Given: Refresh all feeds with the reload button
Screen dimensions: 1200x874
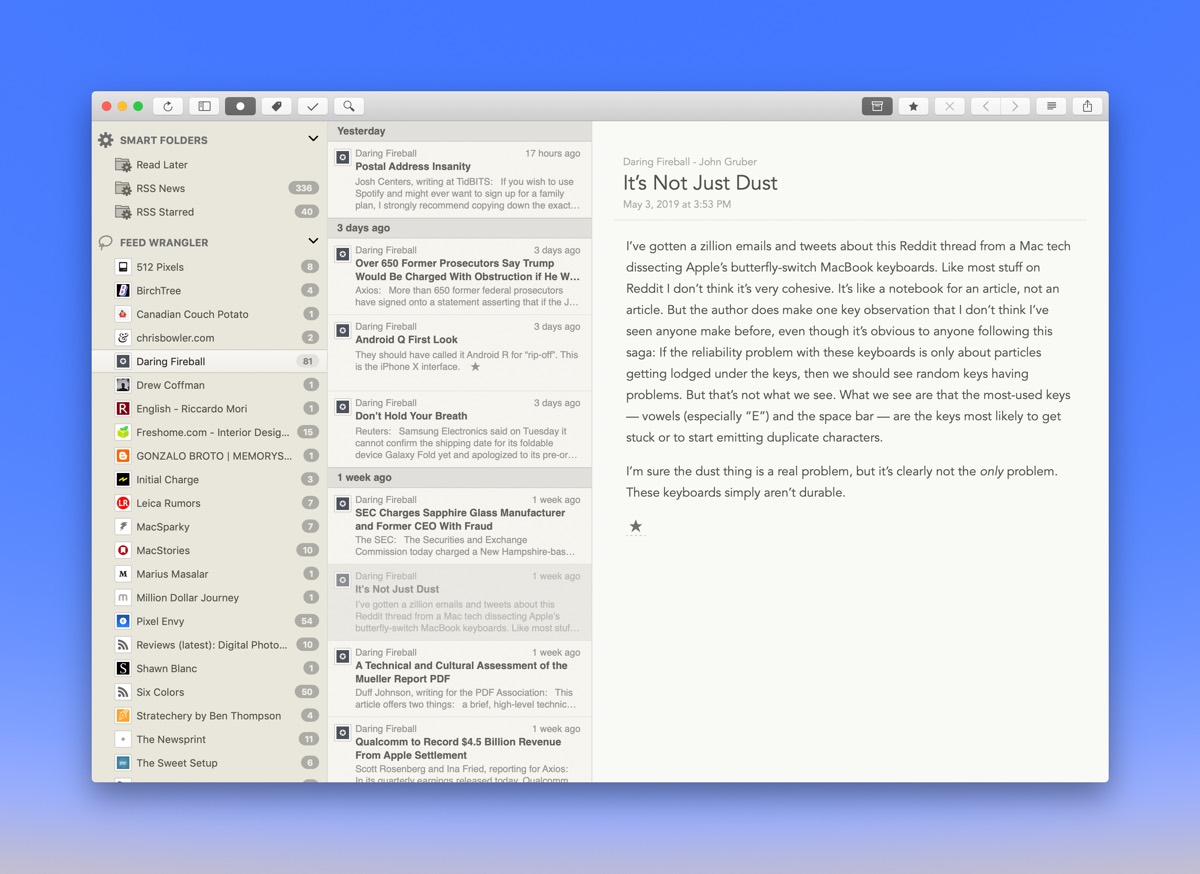Looking at the screenshot, I should [168, 106].
